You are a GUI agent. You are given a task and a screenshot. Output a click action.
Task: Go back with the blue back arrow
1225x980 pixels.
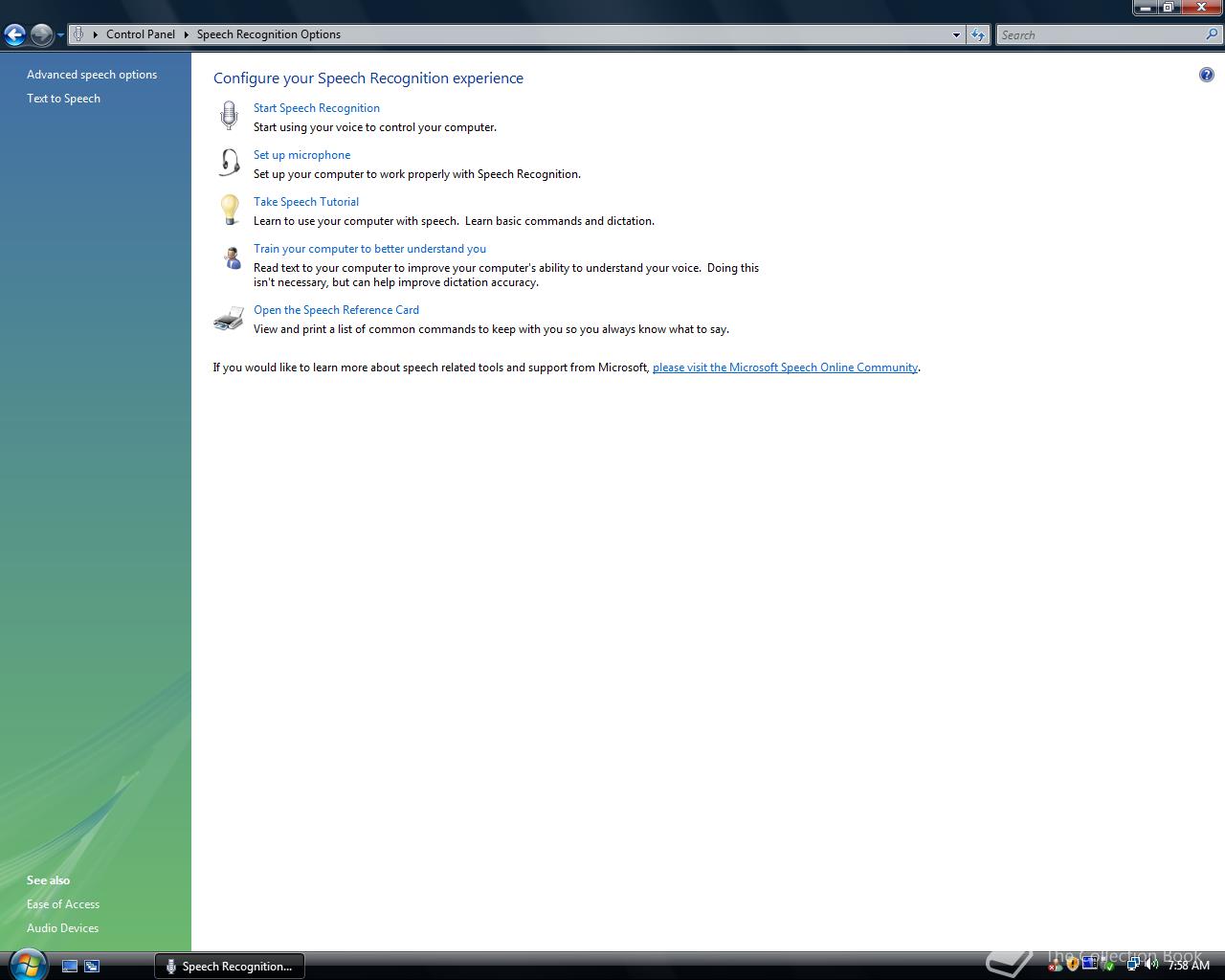(14, 35)
